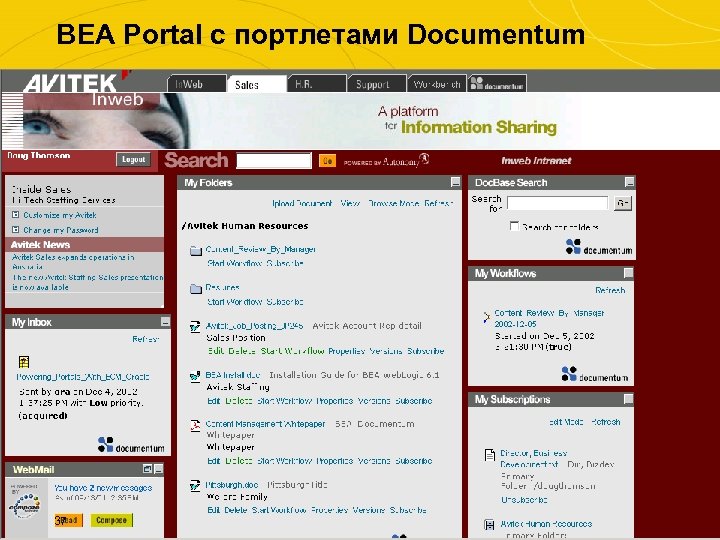Click documentum logo in My Workflows
Image resolution: width=720 pixels, height=540 pixels.
(595, 374)
